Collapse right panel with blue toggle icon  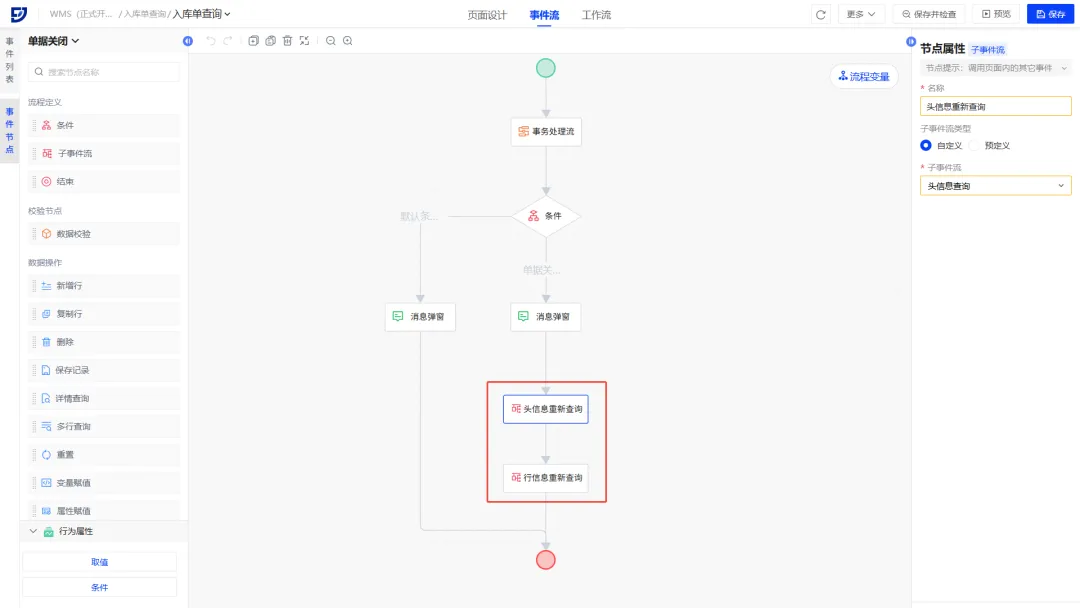click(911, 42)
